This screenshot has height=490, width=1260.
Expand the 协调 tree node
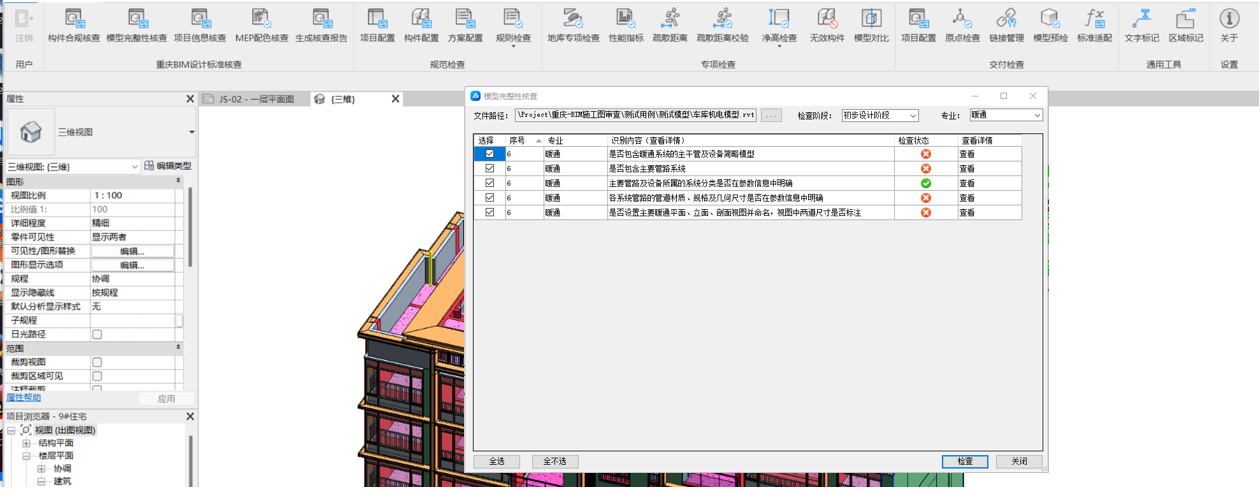click(41, 469)
